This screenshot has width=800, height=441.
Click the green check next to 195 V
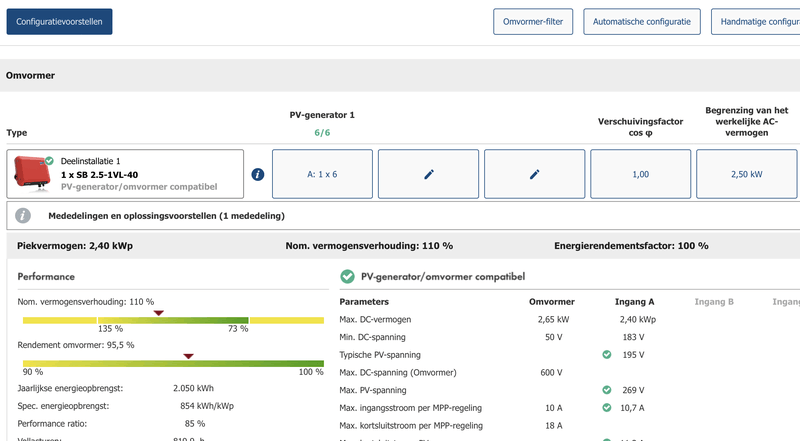tap(606, 354)
